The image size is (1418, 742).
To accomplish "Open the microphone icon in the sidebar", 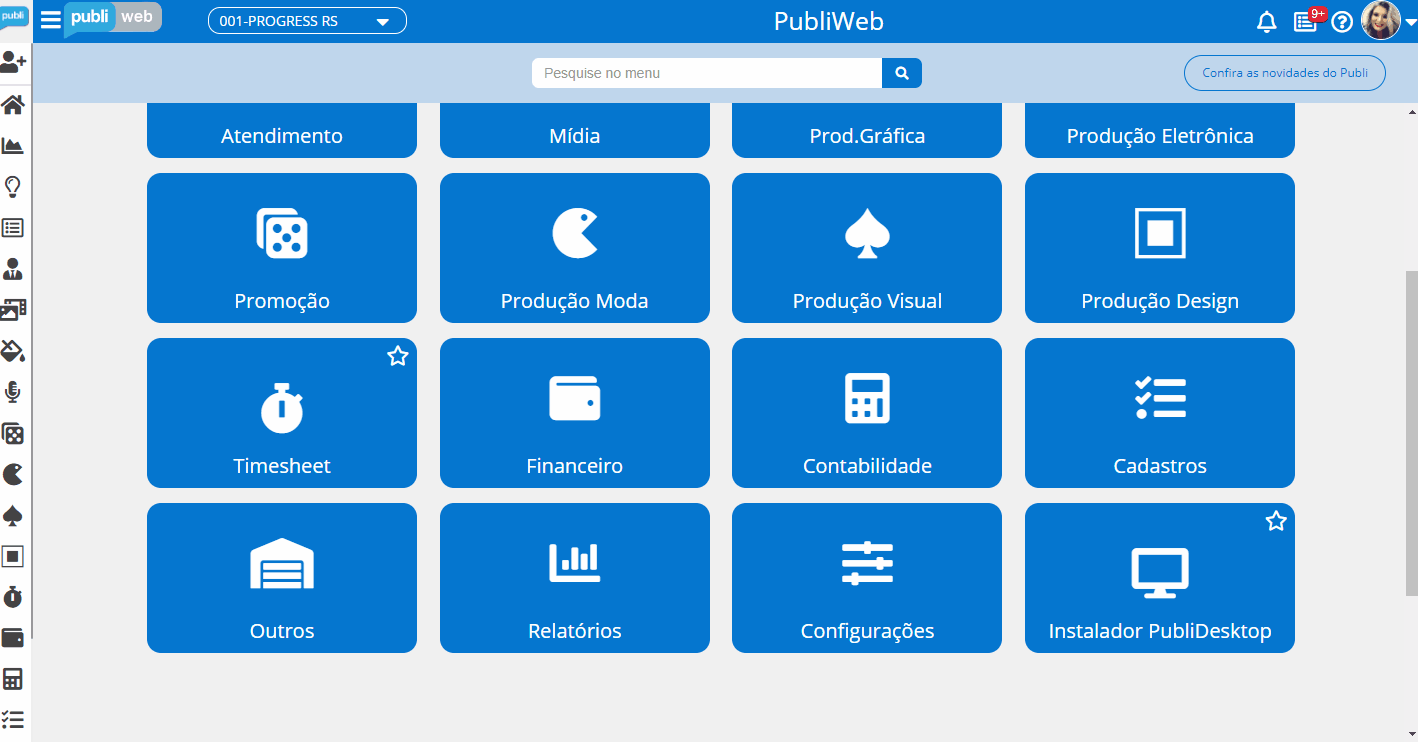I will point(13,392).
